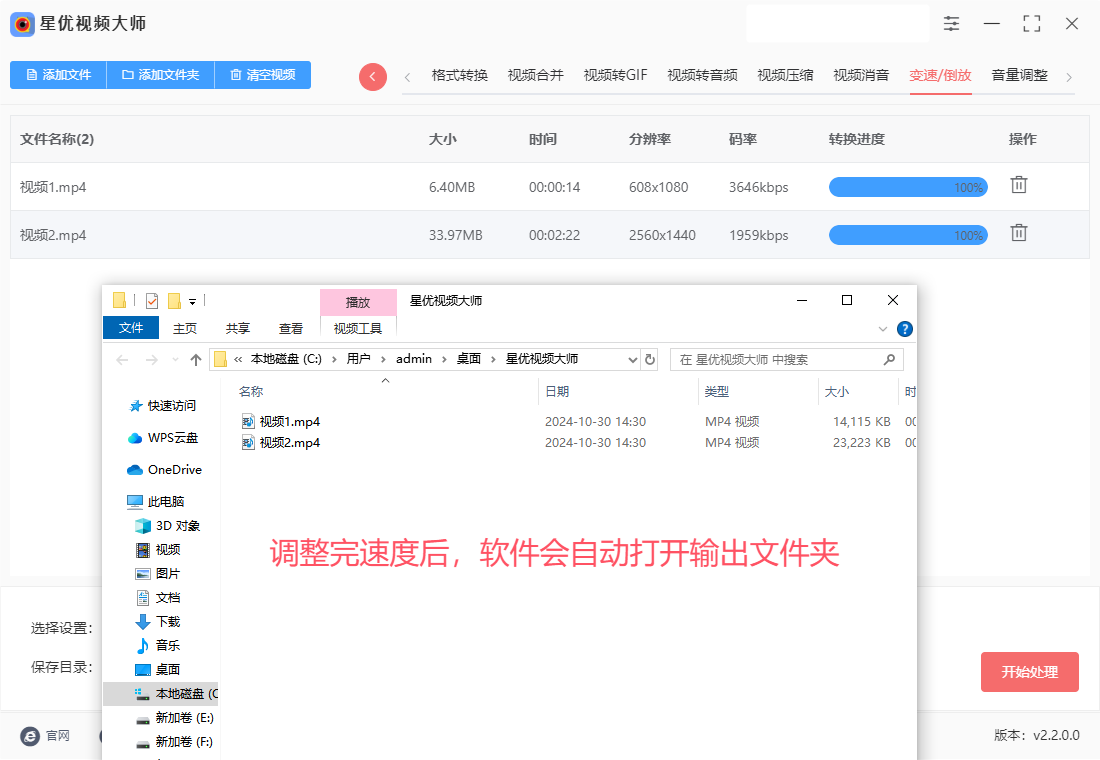
Task: Open Explorer 主页 ribbon tab
Action: coord(185,328)
